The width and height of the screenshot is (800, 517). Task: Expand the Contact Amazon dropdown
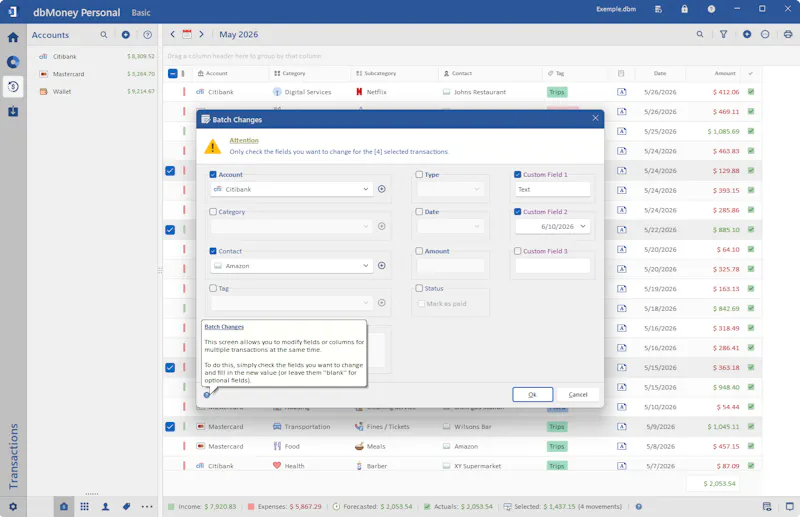[x=365, y=265]
